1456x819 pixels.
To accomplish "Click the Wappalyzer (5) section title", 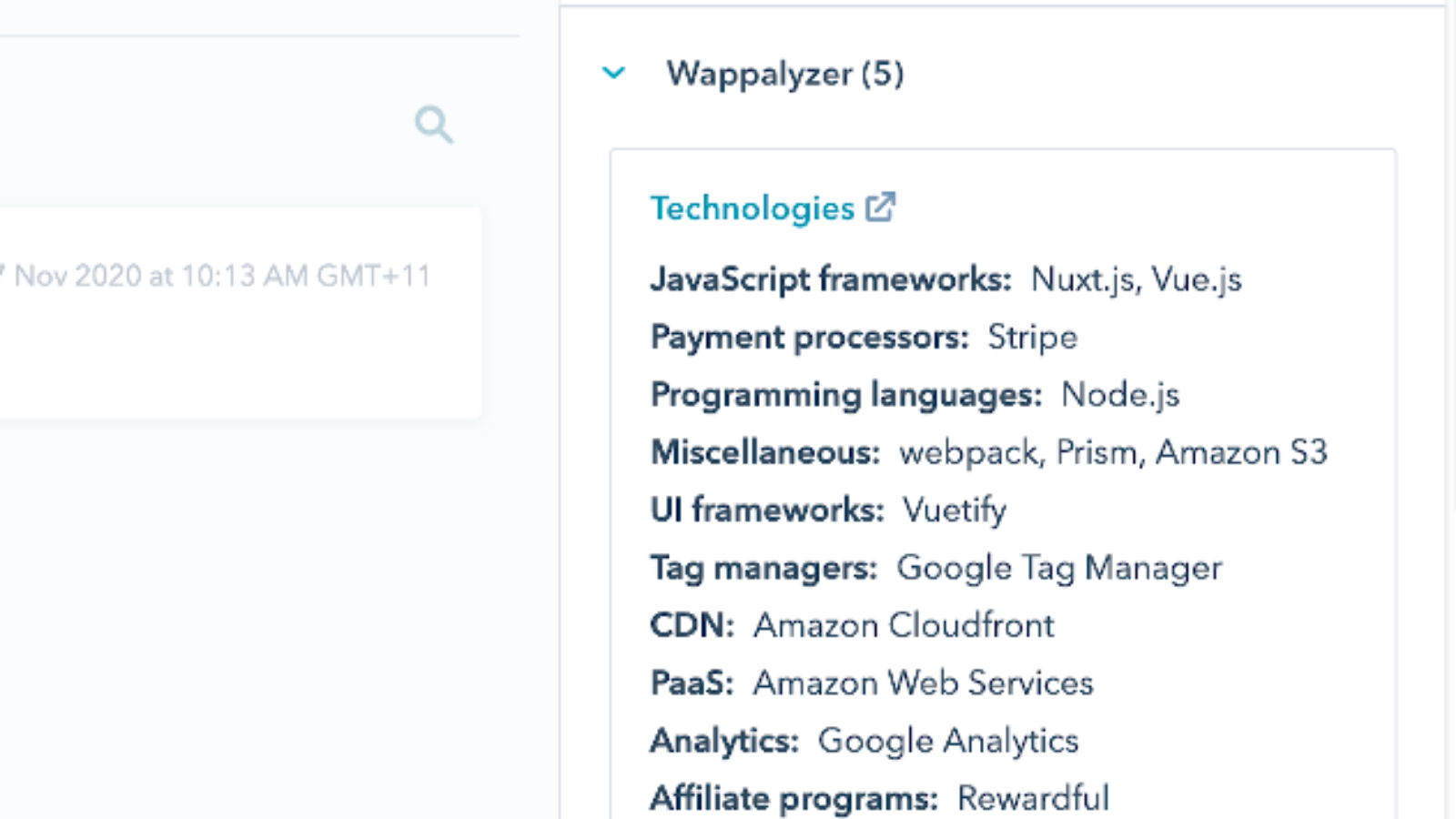I will (784, 74).
